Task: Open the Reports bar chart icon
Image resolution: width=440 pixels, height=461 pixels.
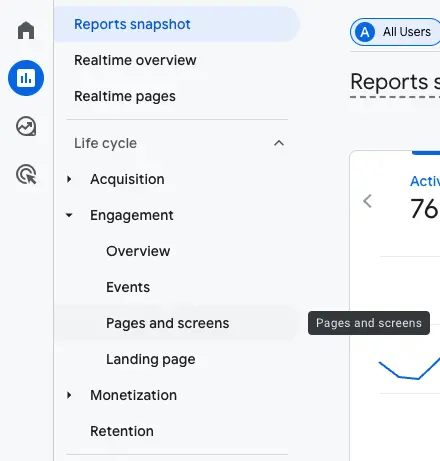Action: click(26, 78)
